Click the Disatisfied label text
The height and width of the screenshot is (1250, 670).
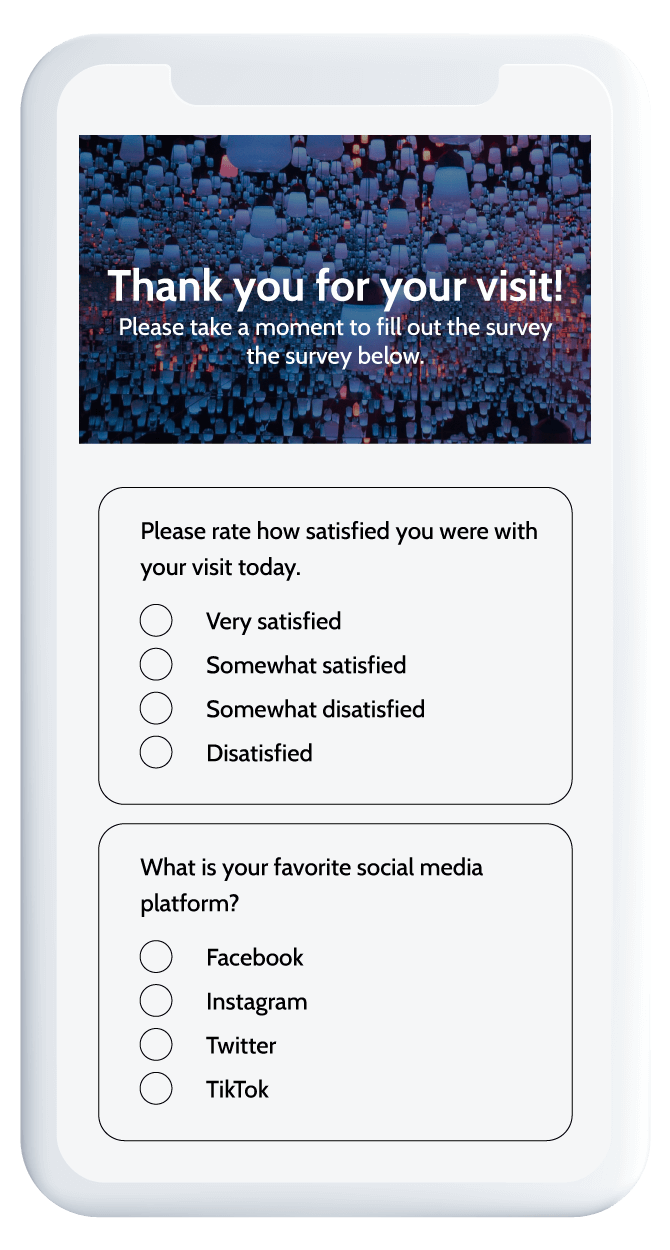click(260, 753)
